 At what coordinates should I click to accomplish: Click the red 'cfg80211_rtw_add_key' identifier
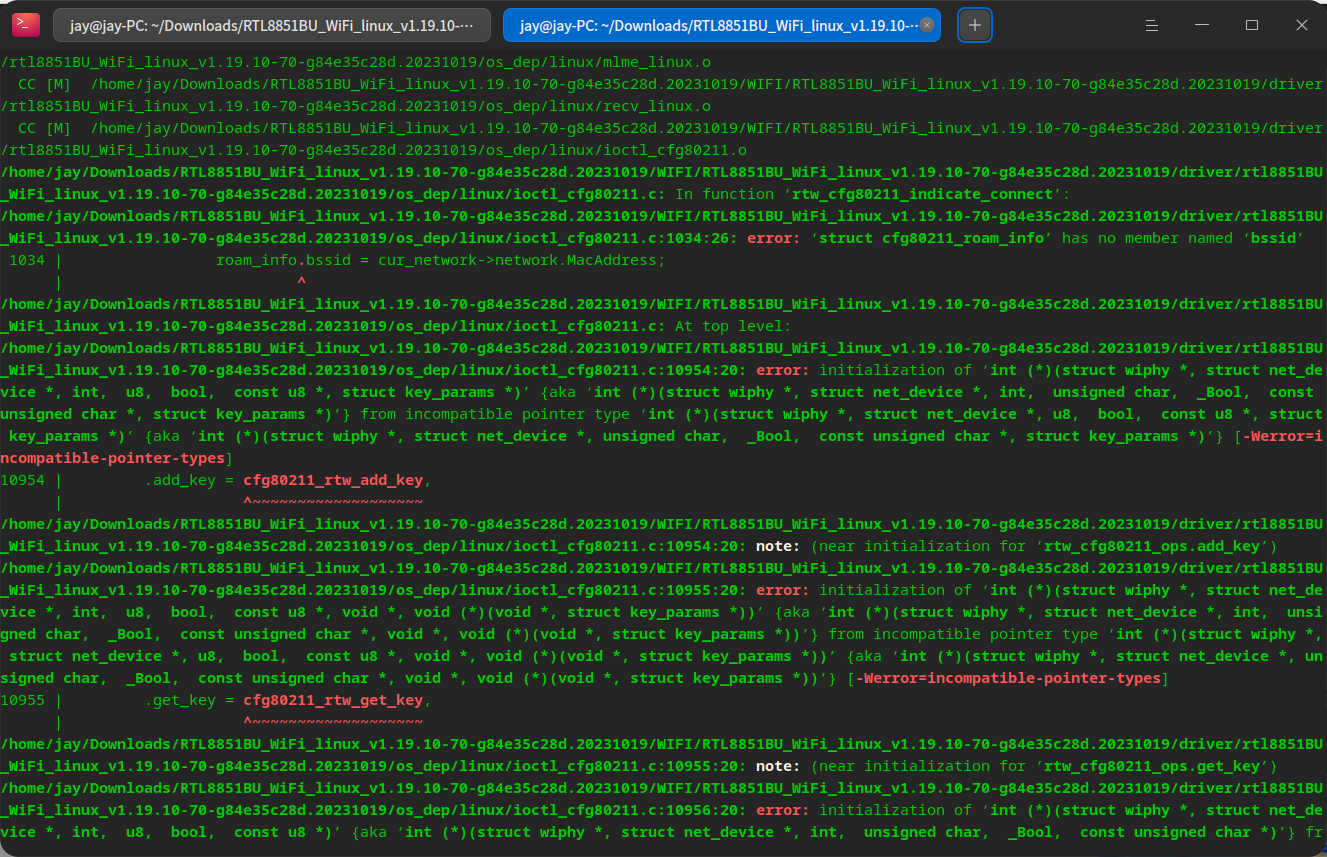[333, 480]
